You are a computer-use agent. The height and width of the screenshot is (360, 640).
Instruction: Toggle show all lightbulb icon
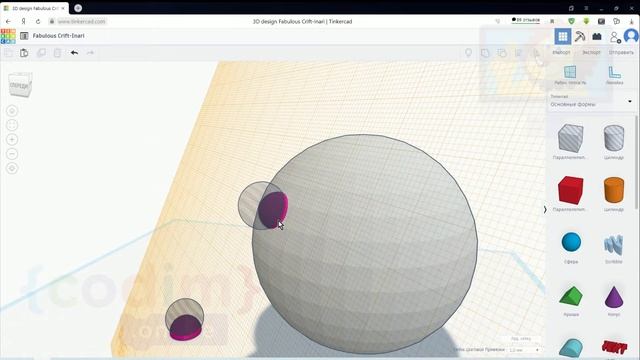[469, 53]
